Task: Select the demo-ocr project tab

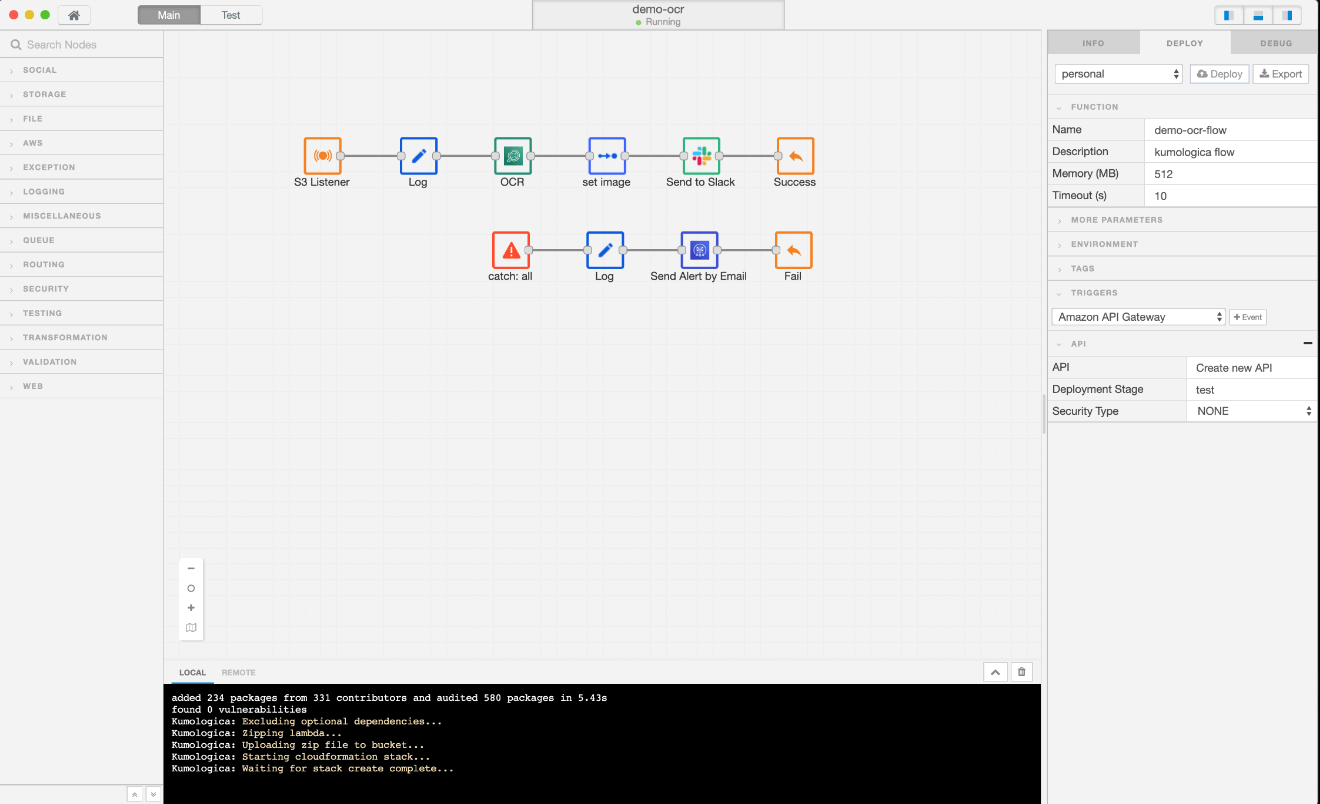Action: (x=658, y=15)
